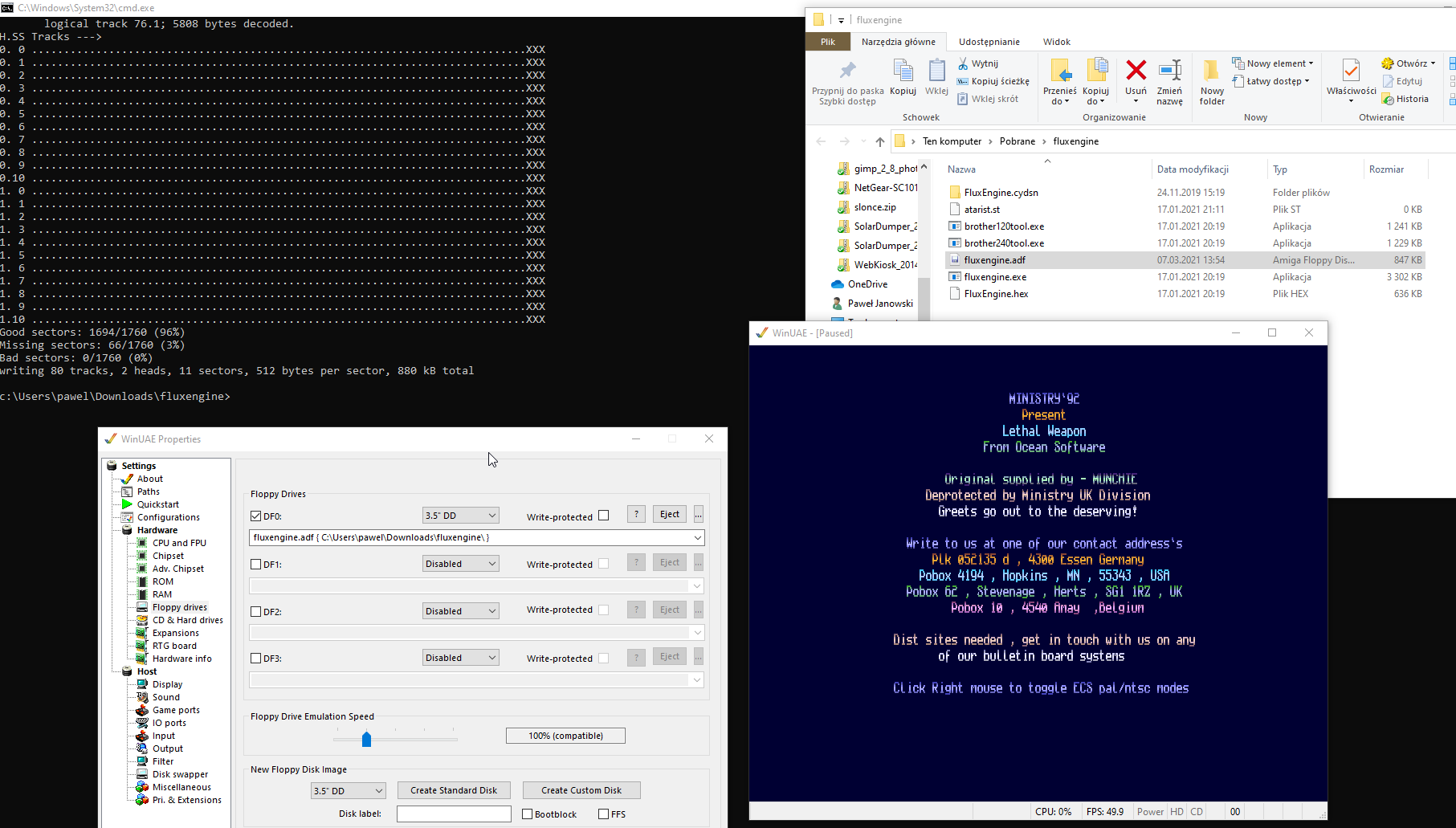The height and width of the screenshot is (828, 1456).
Task: Open Expansions settings page
Action: (175, 633)
